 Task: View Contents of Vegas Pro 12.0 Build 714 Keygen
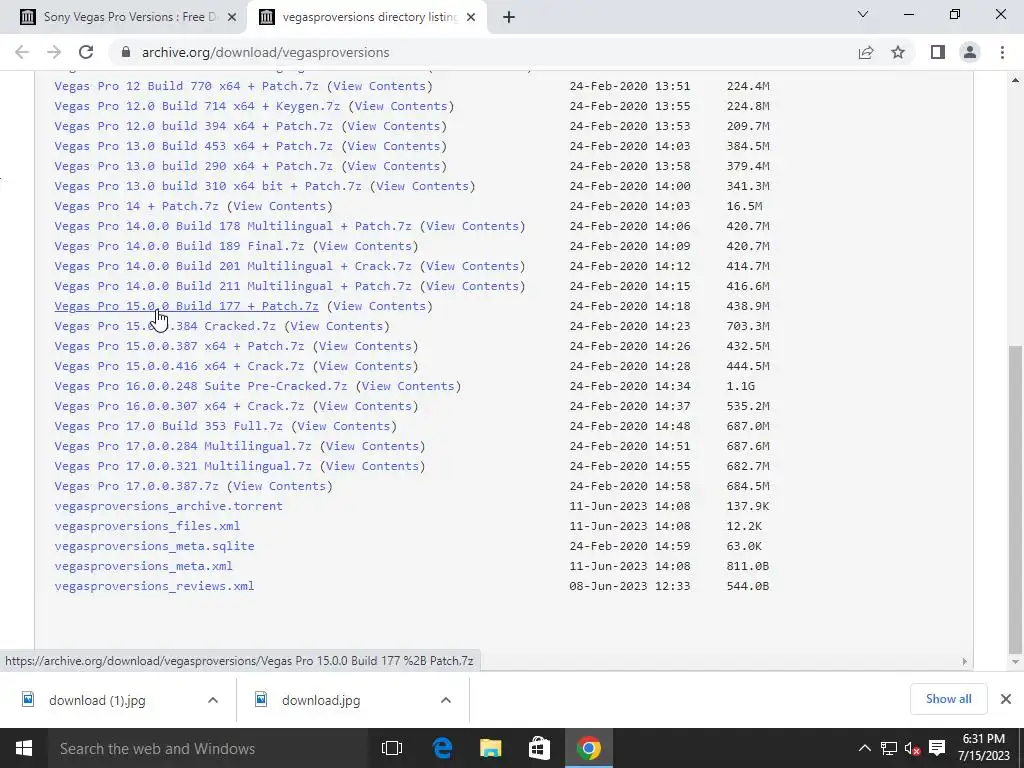point(401,106)
